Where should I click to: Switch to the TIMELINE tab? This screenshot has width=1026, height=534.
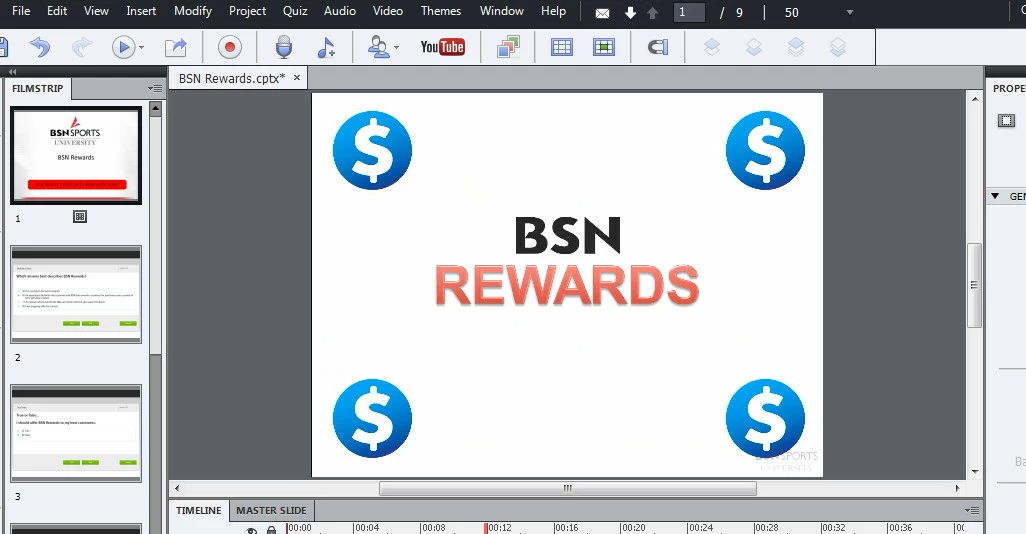198,510
